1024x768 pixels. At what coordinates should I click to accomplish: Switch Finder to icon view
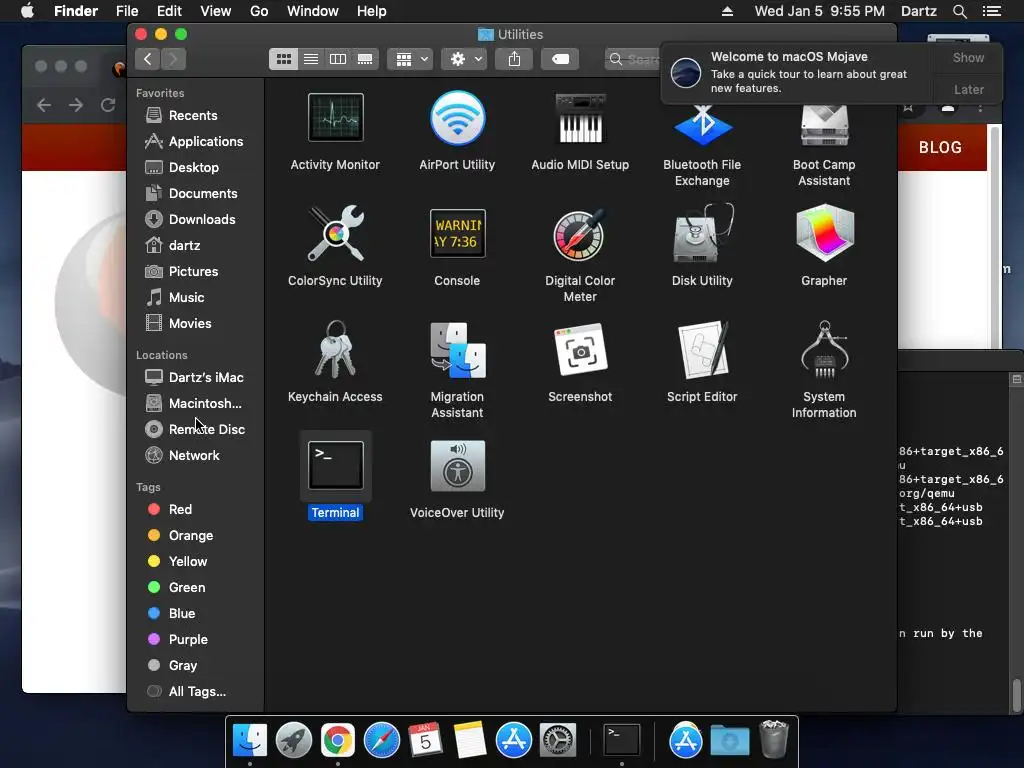(283, 59)
